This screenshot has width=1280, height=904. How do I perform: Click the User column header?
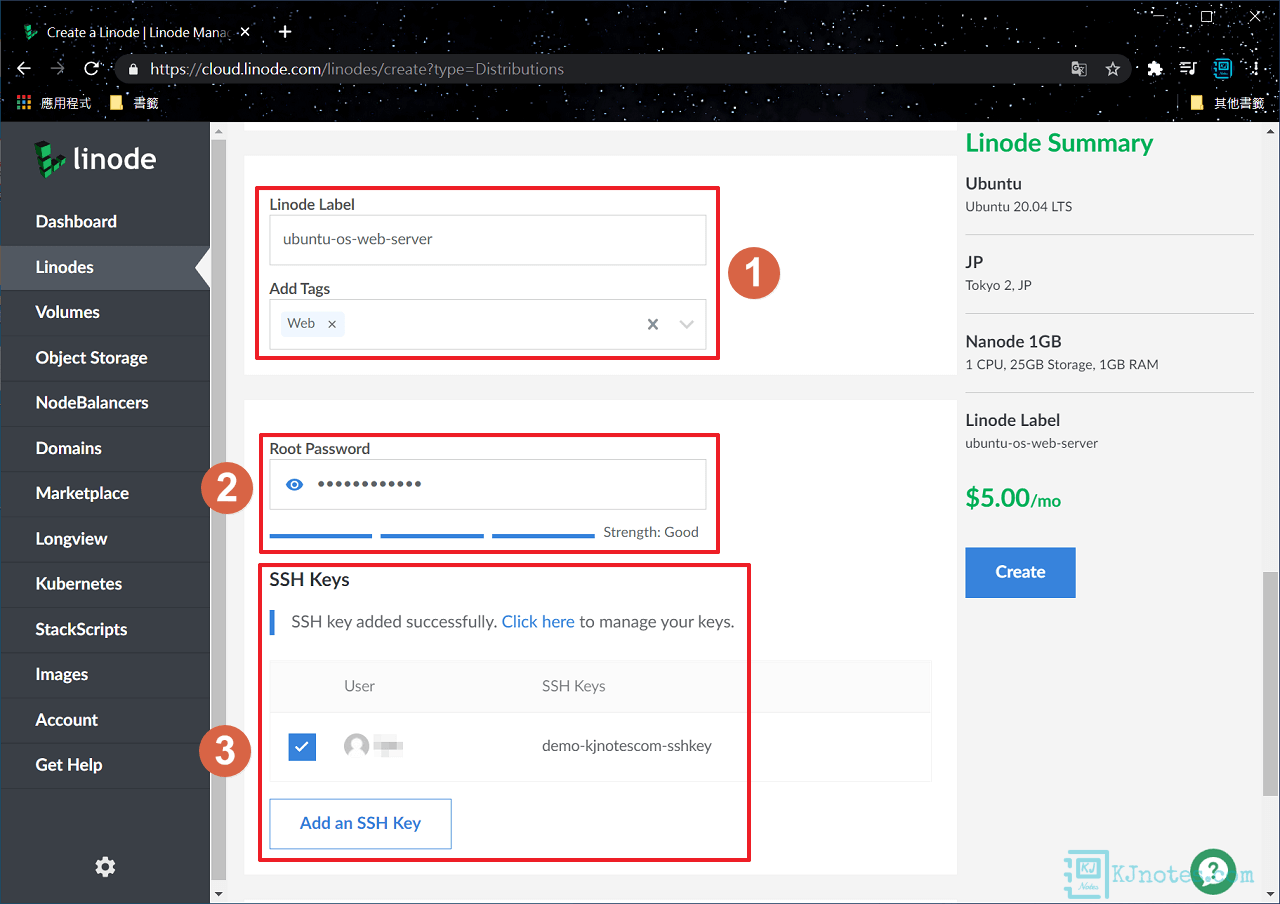tap(359, 686)
